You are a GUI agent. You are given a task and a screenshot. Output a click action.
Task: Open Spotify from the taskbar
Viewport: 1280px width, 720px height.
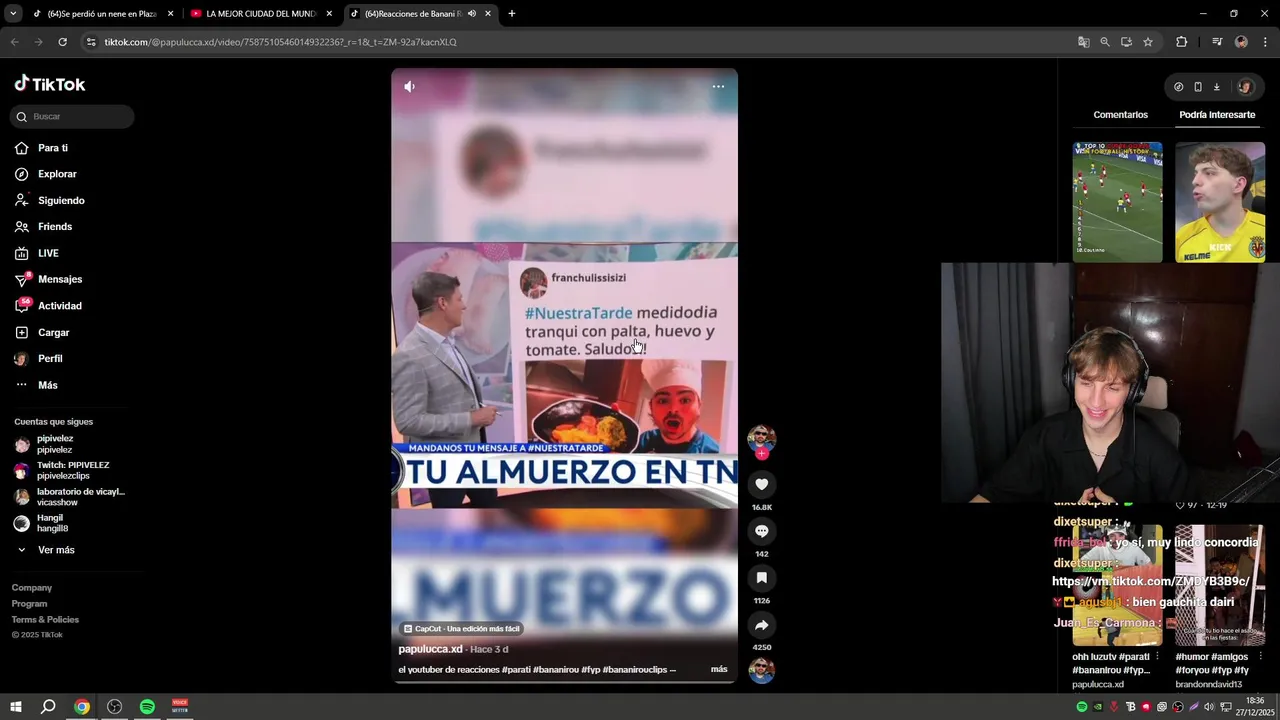click(147, 707)
